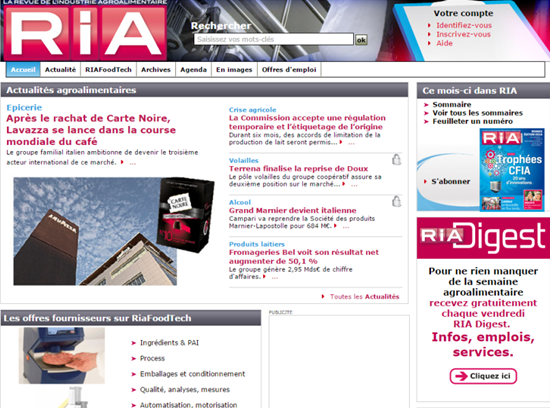Open the Epicerie category link
The height and width of the screenshot is (408, 550).
coord(24,107)
